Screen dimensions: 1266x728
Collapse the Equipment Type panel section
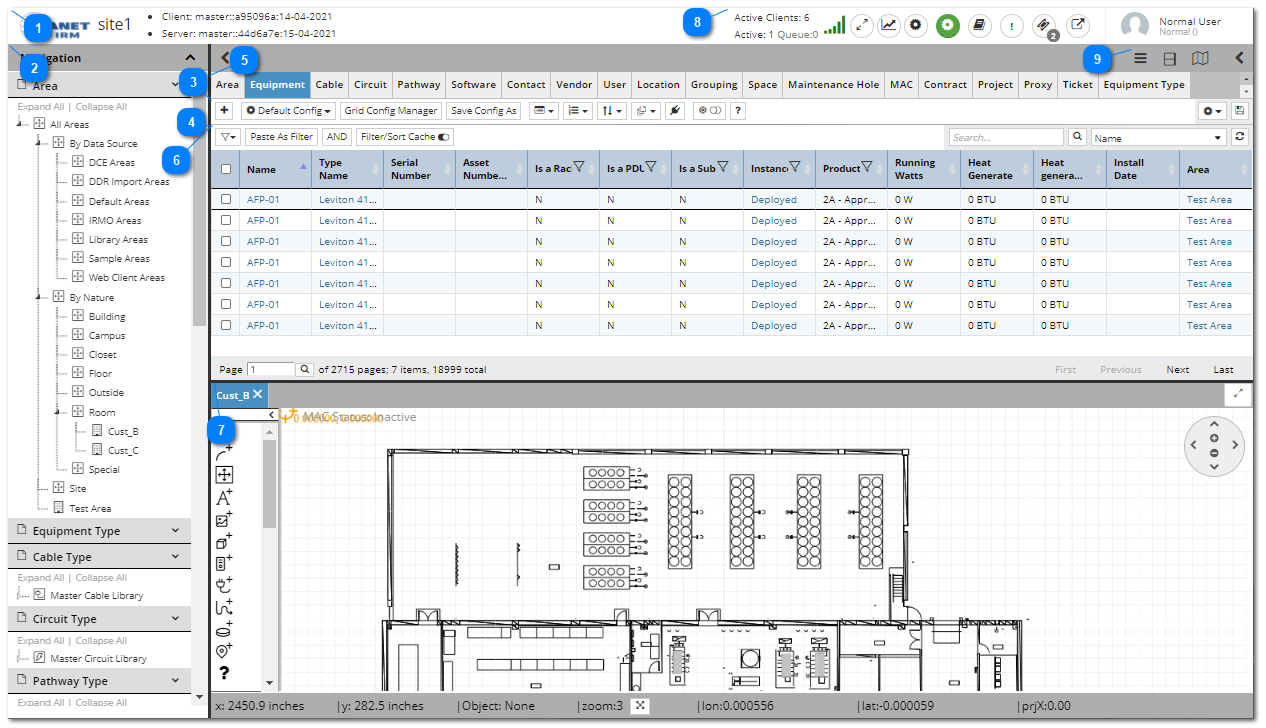[176, 531]
